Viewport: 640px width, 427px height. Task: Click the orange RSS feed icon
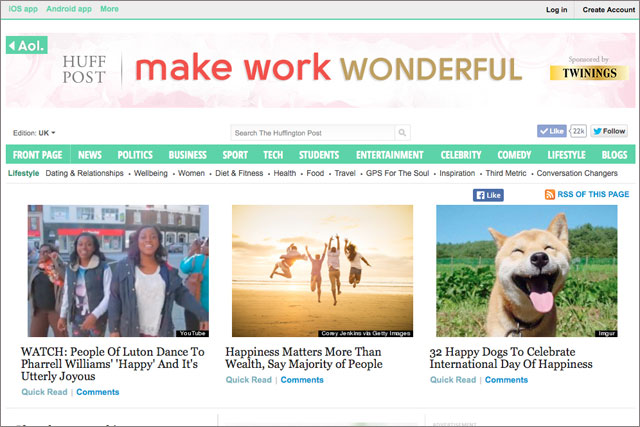(x=550, y=194)
